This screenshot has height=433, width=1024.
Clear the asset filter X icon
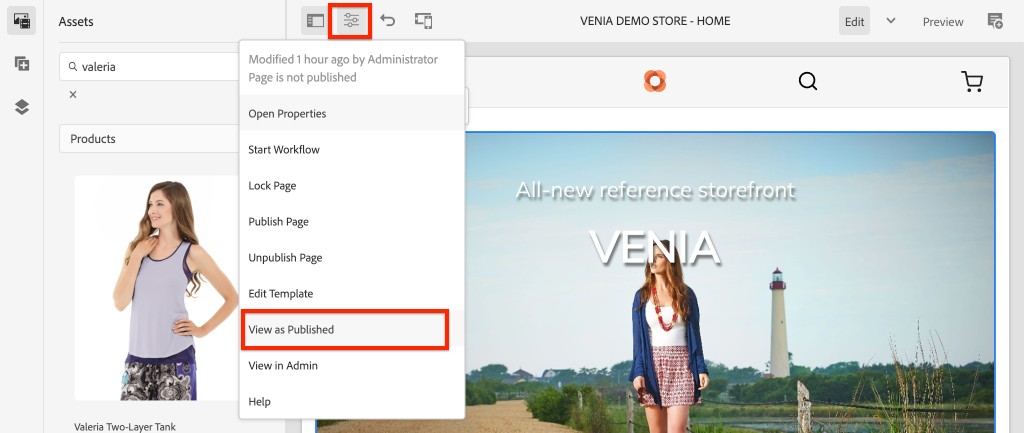[73, 95]
